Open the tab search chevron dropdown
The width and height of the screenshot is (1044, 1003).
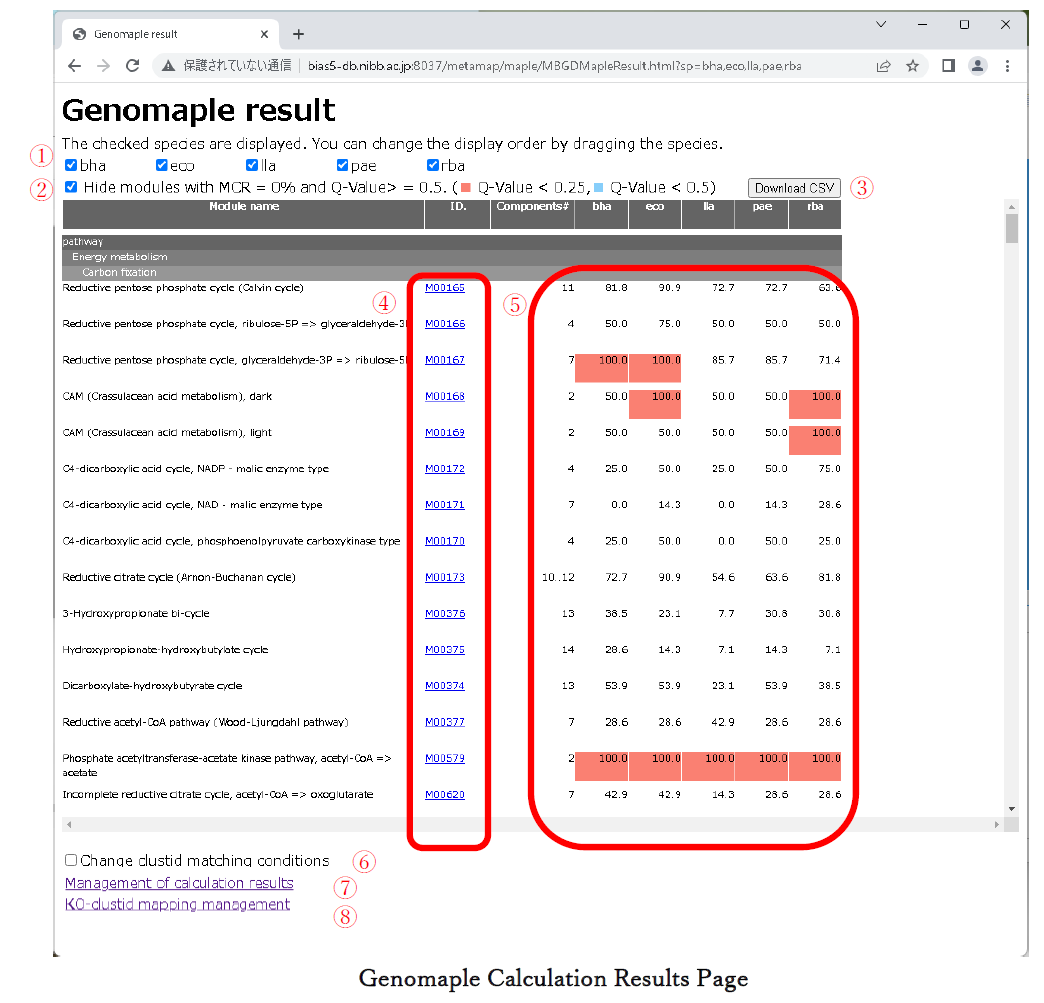click(881, 24)
